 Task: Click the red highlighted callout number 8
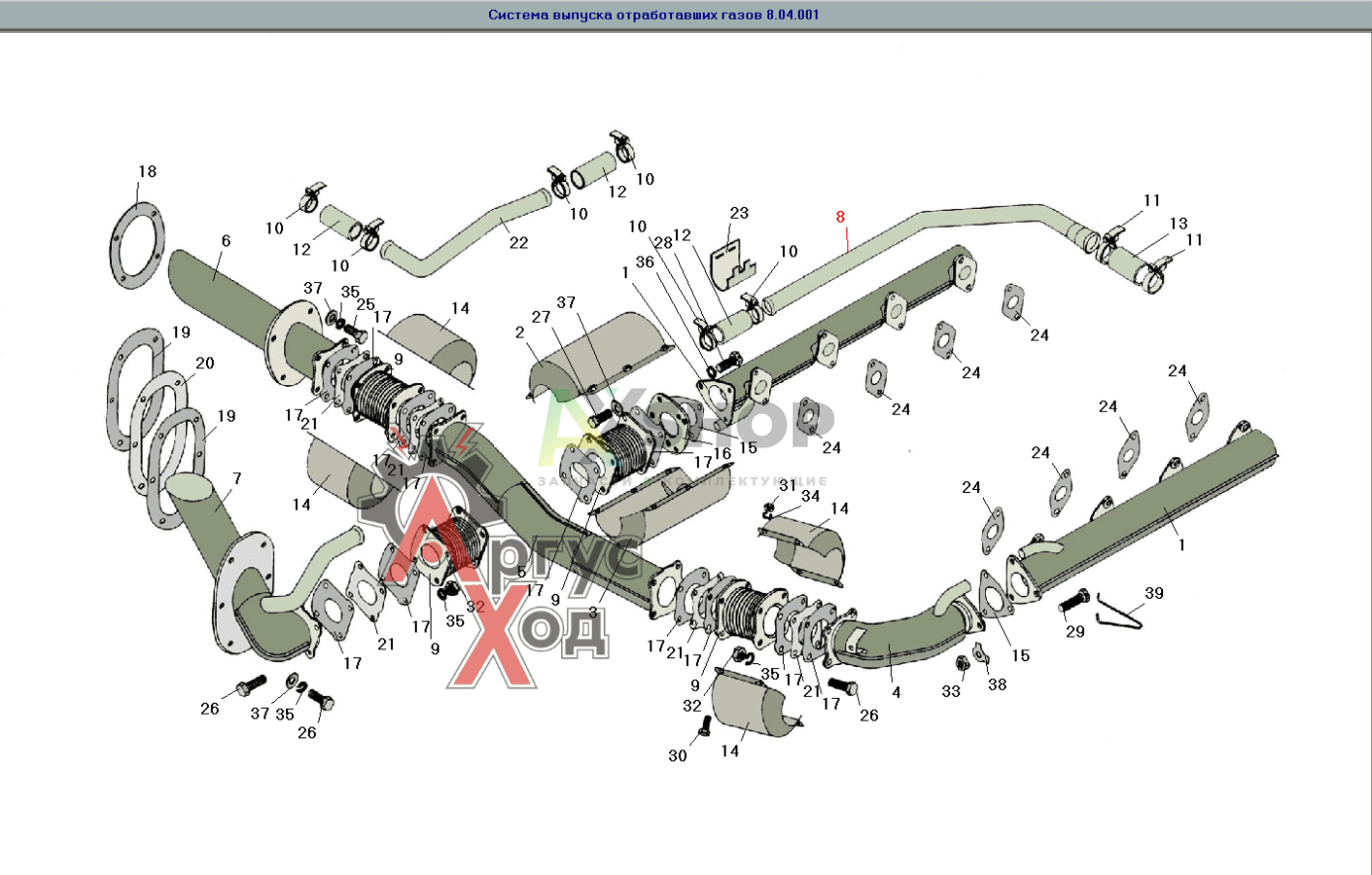point(840,217)
